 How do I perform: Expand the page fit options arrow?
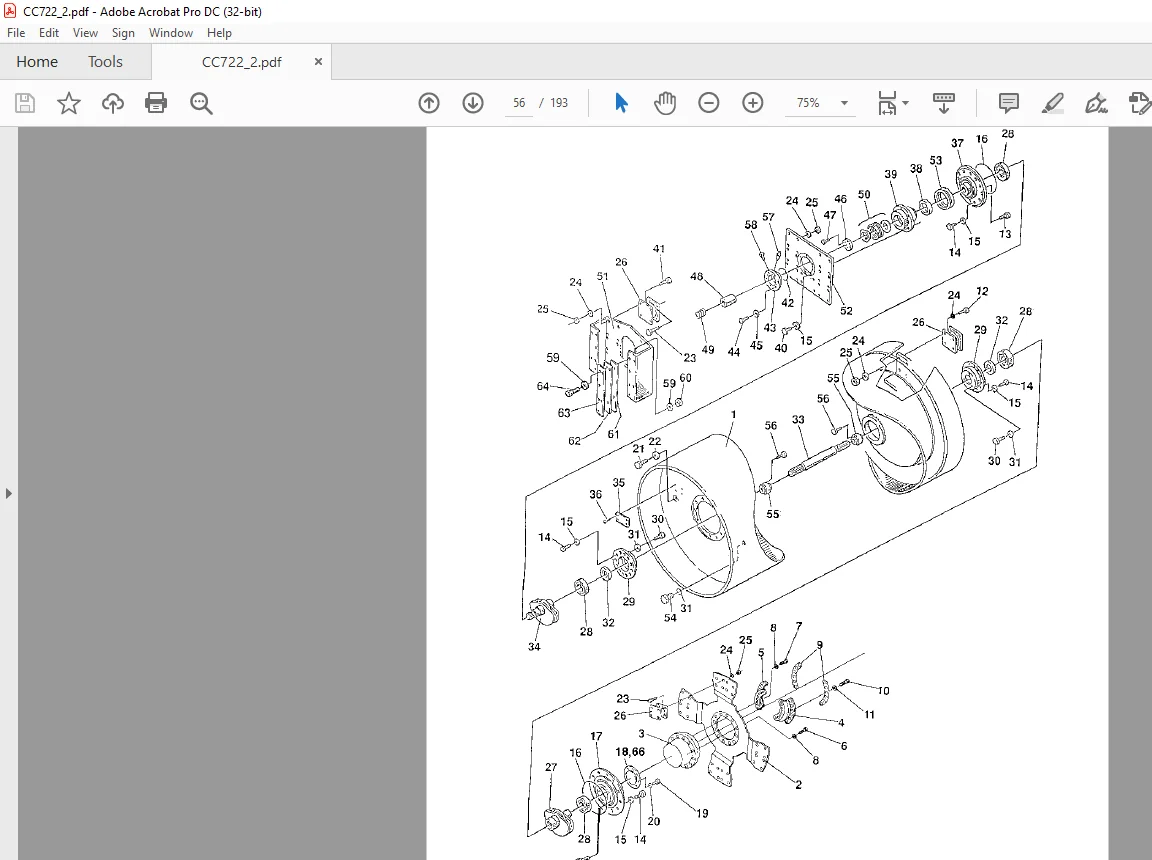(x=905, y=103)
